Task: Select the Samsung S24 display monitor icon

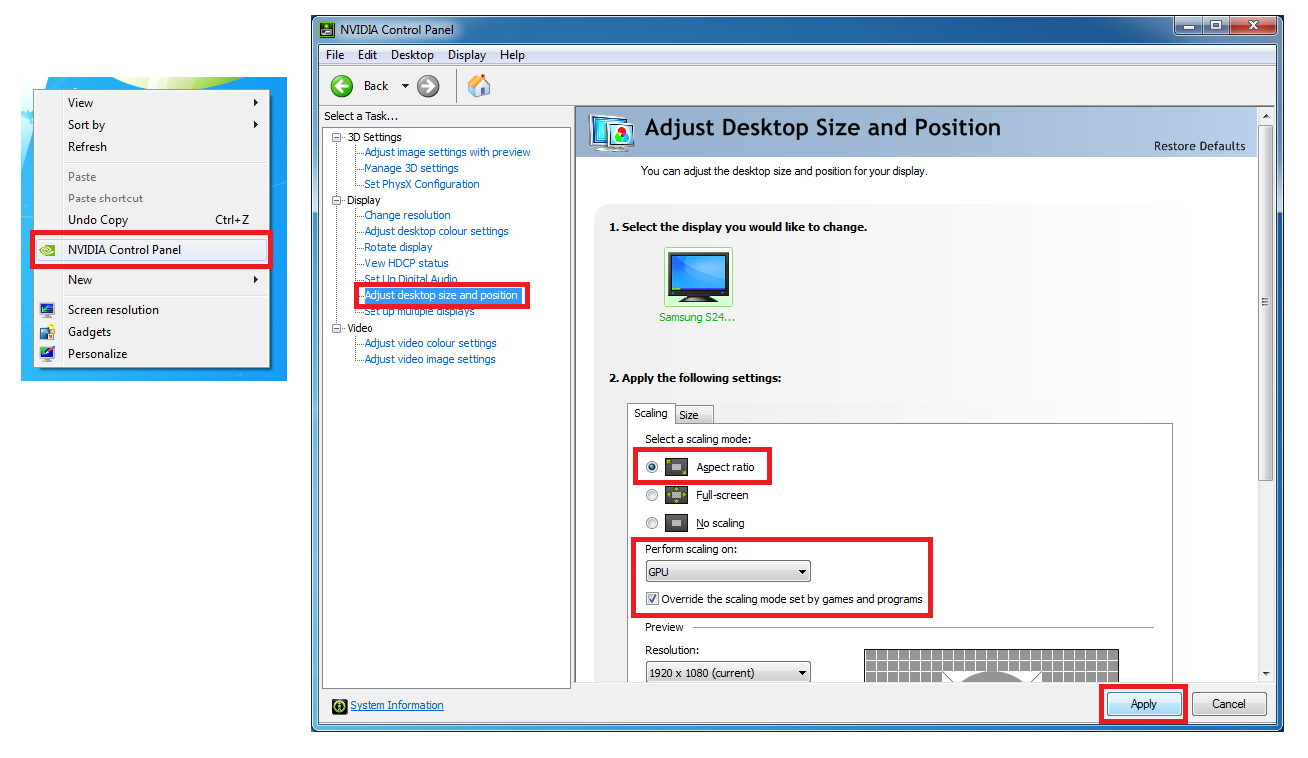Action: click(x=698, y=277)
